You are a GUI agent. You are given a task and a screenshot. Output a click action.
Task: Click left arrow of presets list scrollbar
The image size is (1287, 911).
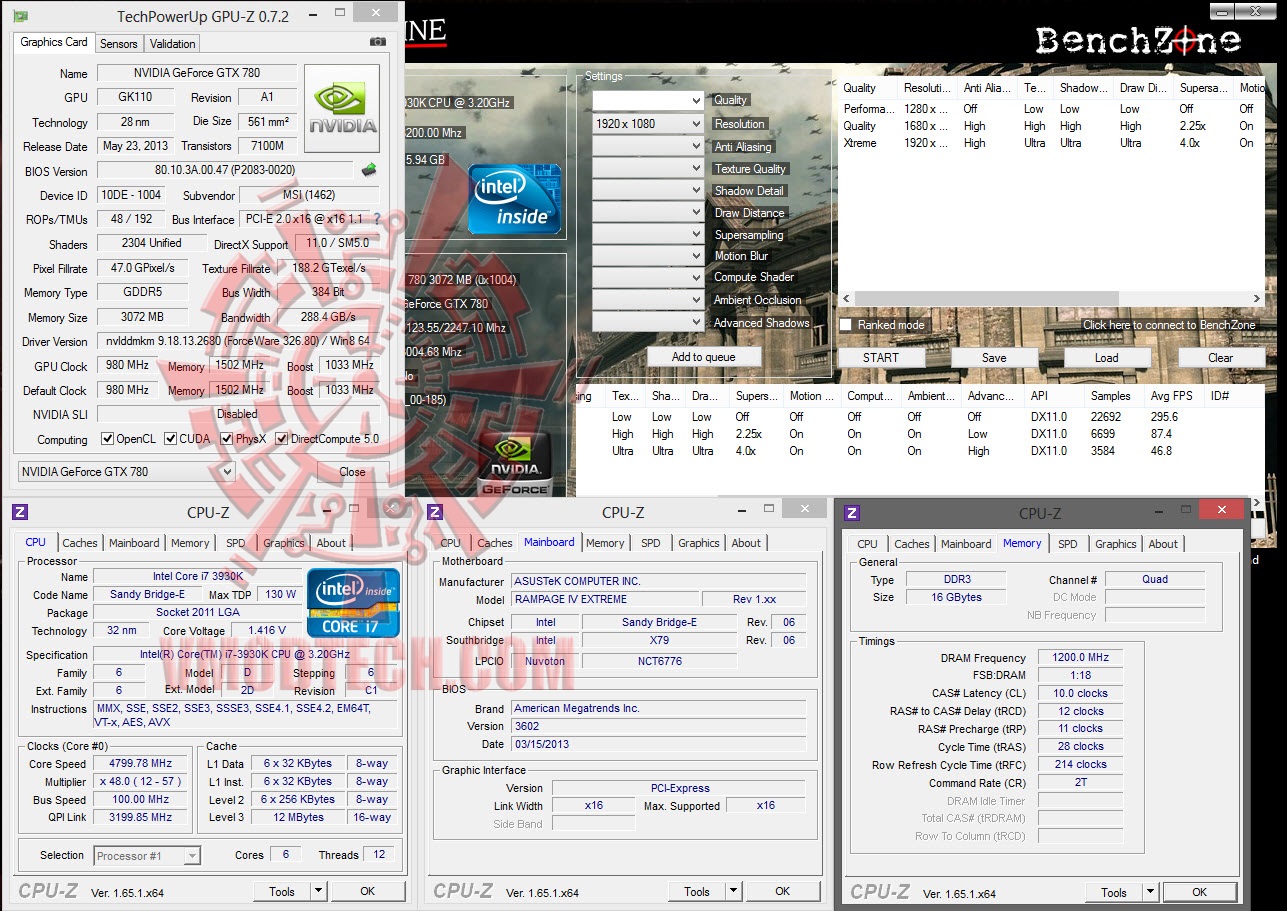(846, 298)
